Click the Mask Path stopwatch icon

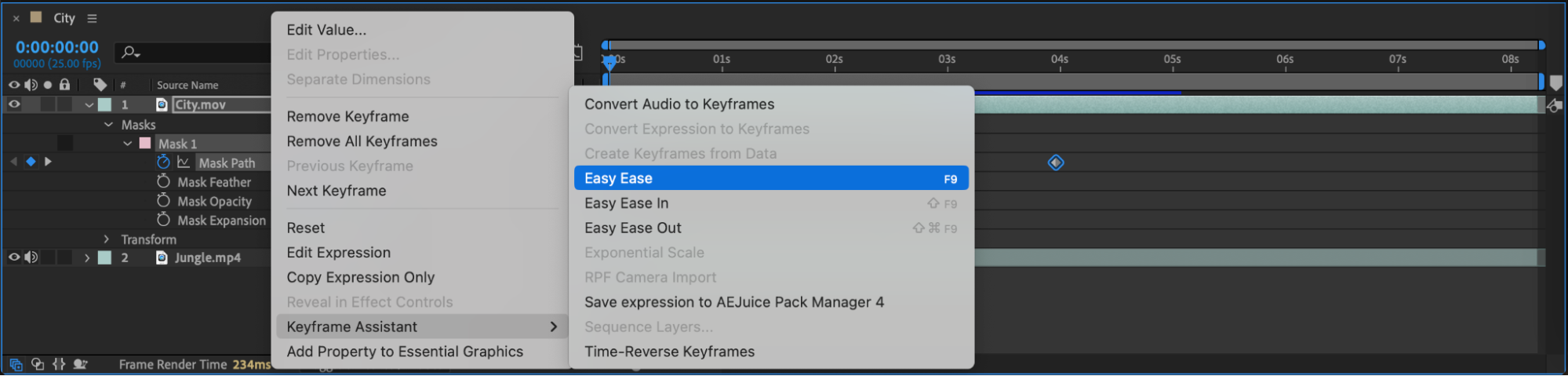pos(163,162)
